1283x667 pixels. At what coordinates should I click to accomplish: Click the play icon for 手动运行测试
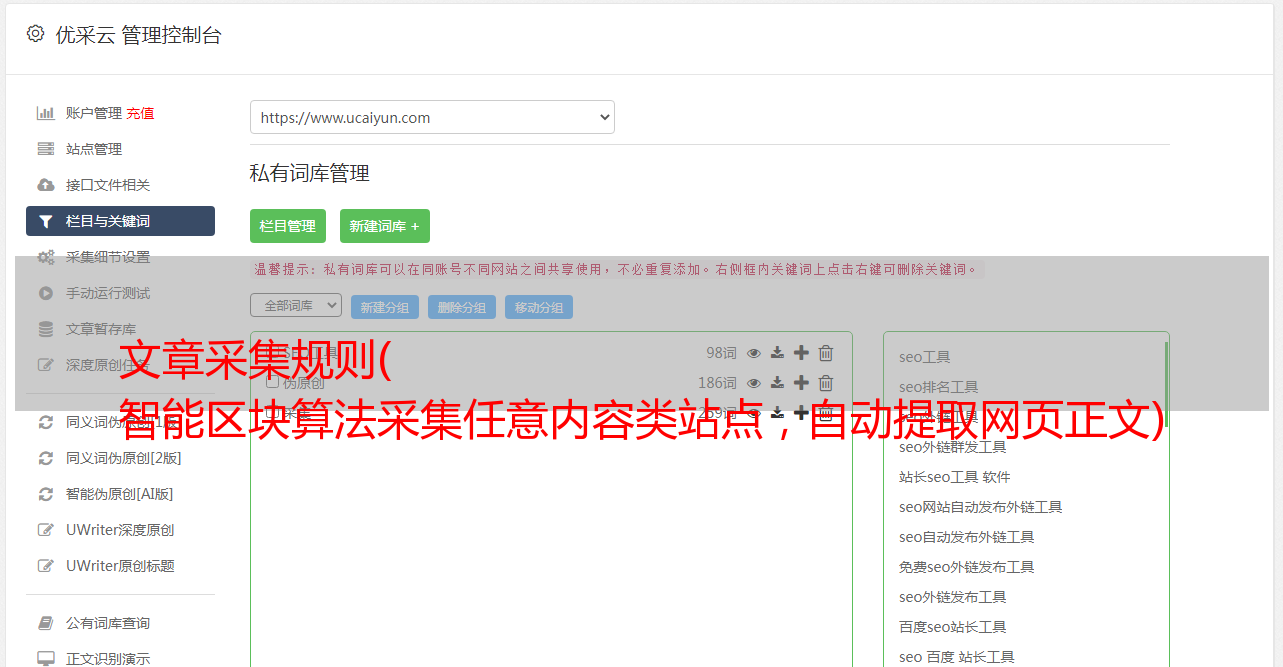click(x=46, y=293)
